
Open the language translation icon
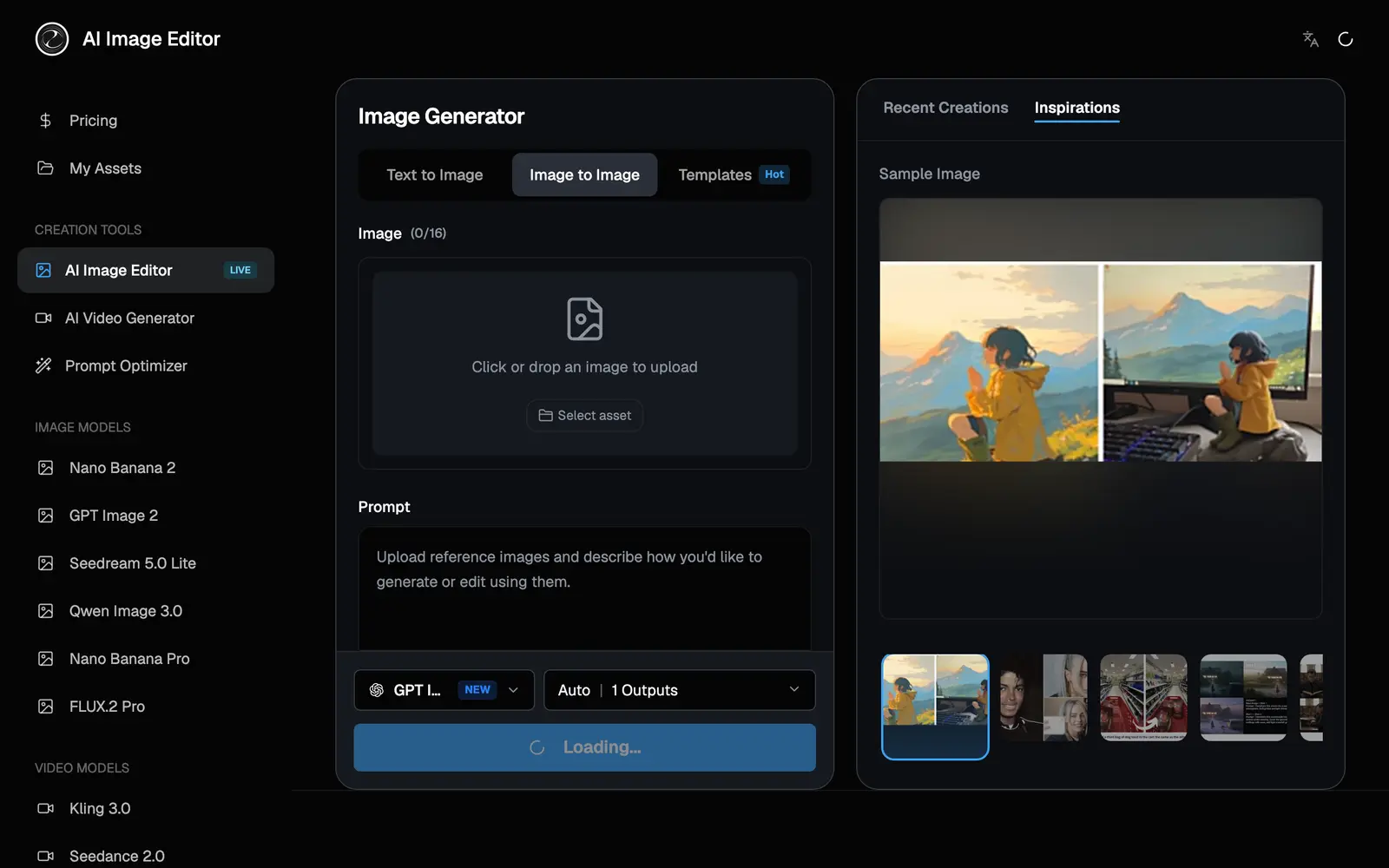[1311, 39]
